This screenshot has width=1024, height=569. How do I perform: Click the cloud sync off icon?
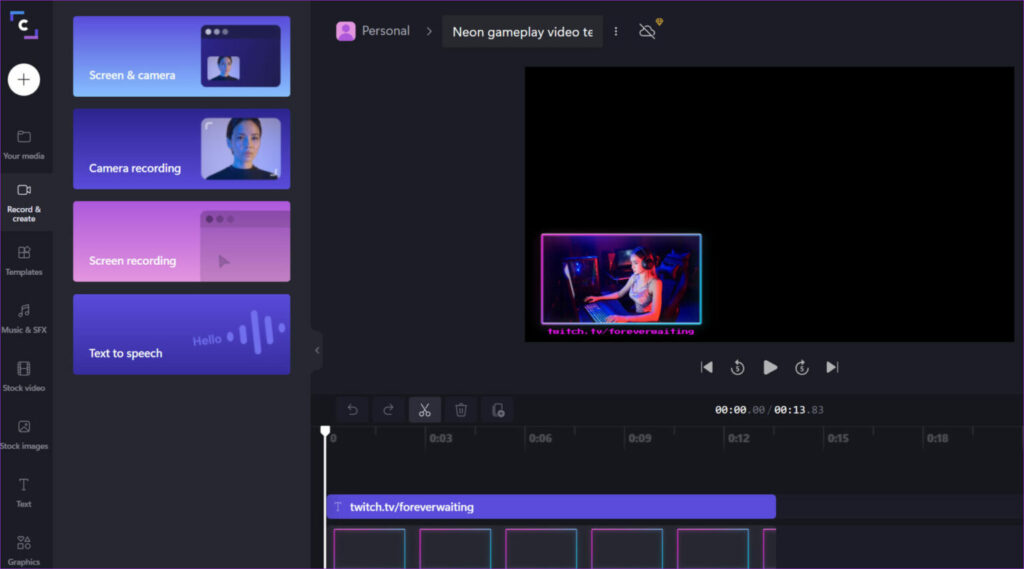point(647,31)
